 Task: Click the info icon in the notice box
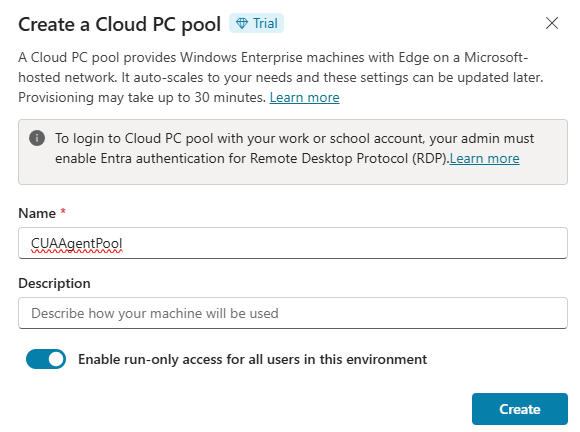tap(37, 138)
